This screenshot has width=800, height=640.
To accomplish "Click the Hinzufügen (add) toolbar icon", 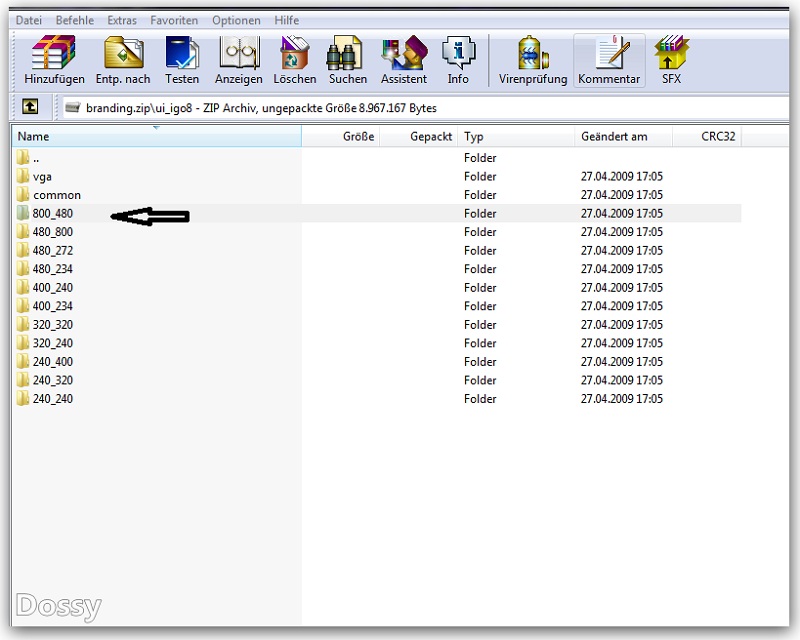I will tap(54, 59).
